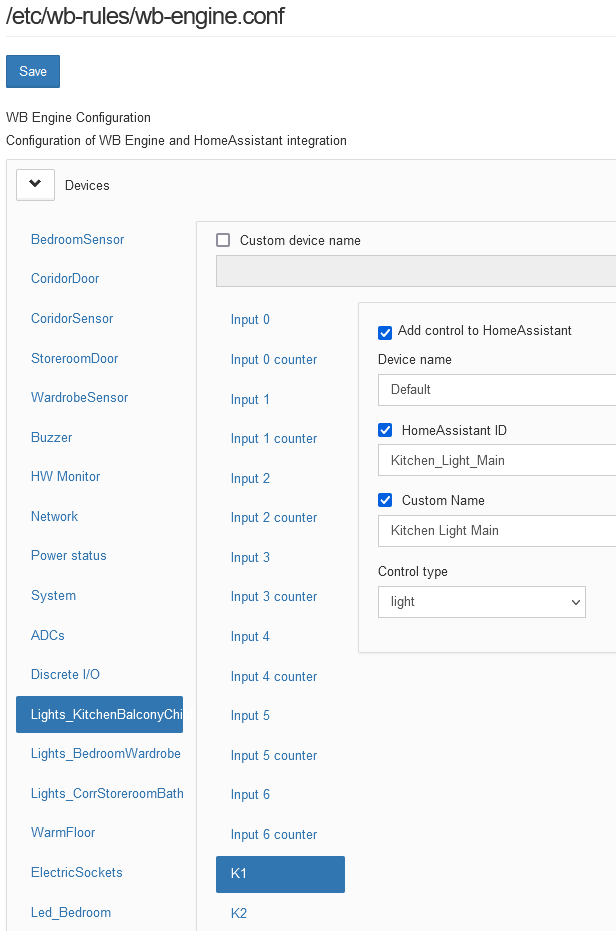Screen dimensions: 616x931
Task: Switch to the Buzzer device
Action: (x=52, y=437)
